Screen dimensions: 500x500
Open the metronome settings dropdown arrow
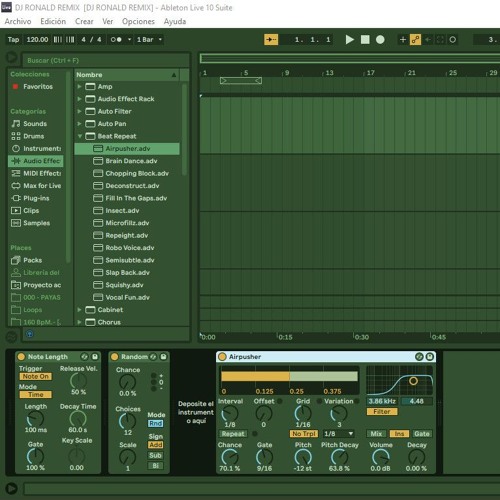click(129, 40)
